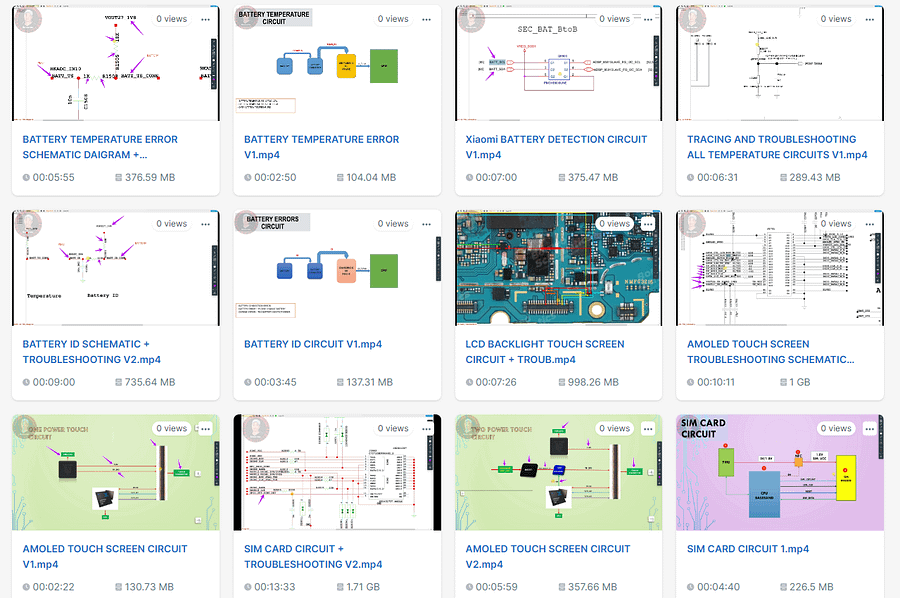
Task: Click thumbnail of TRACING AND TROUBLESHOOTING ALL TEMPERATURE CIRCUITS
Action: 780,63
